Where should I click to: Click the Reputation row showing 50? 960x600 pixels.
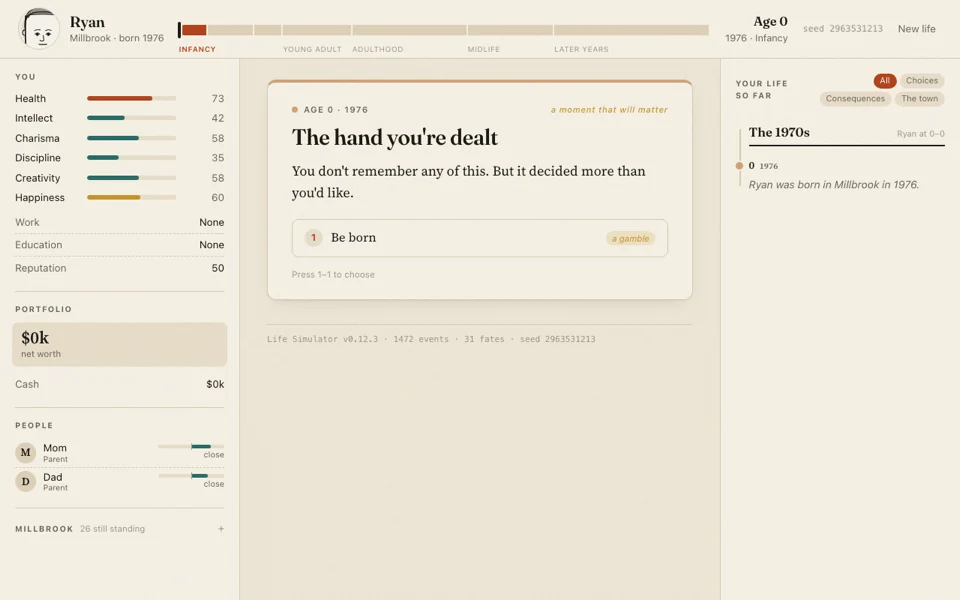click(x=119, y=268)
